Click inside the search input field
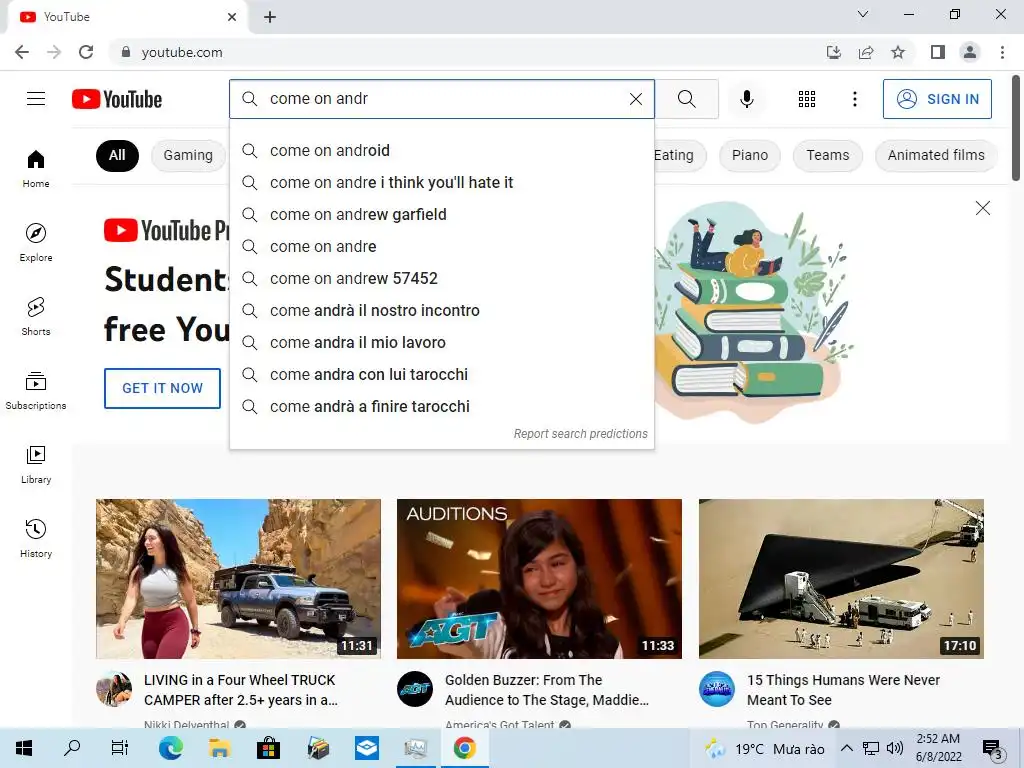1024x768 pixels. (x=444, y=99)
